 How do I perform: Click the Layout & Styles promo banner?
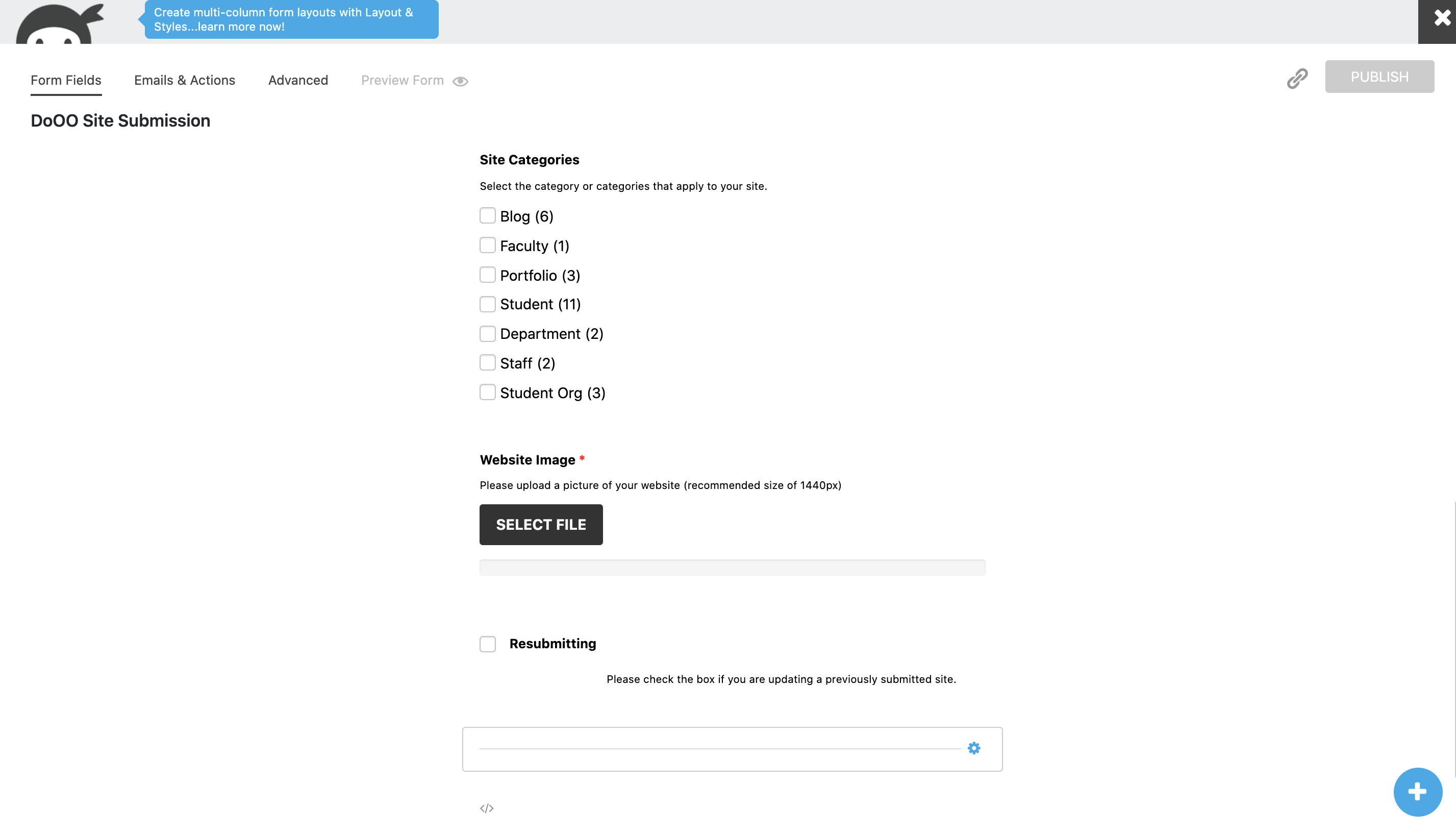pos(291,19)
